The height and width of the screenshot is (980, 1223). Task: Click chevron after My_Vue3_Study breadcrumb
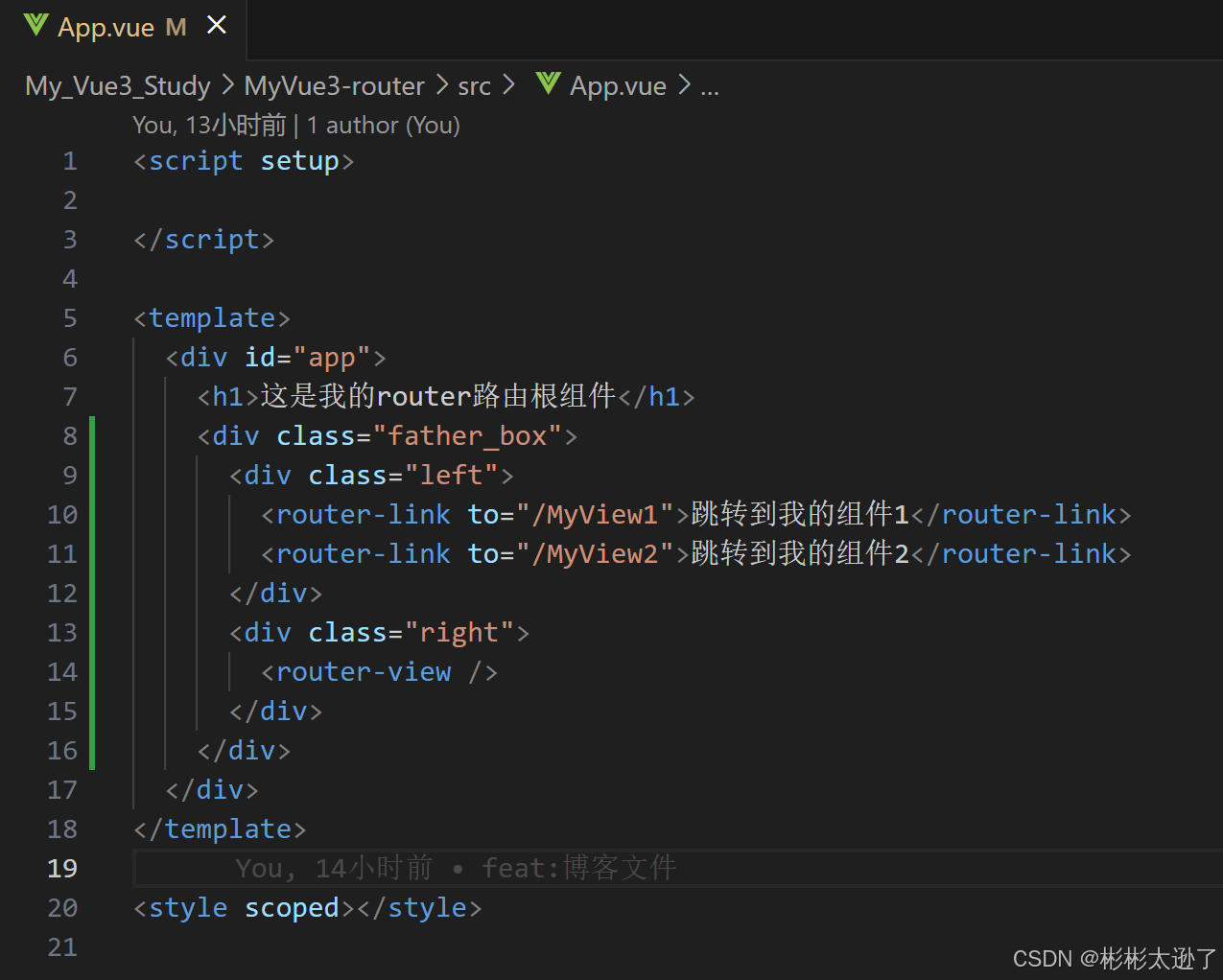click(228, 85)
